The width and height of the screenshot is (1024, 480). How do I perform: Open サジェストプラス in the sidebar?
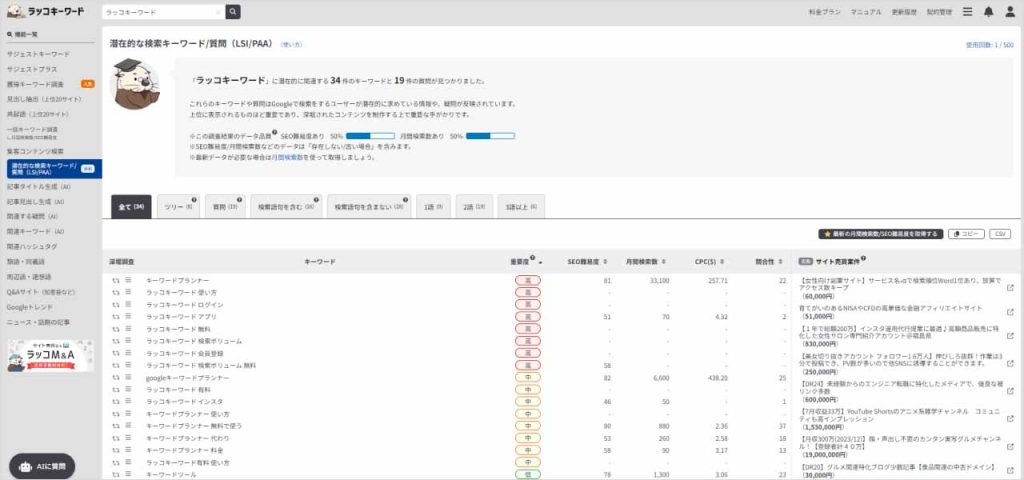pos(32,69)
